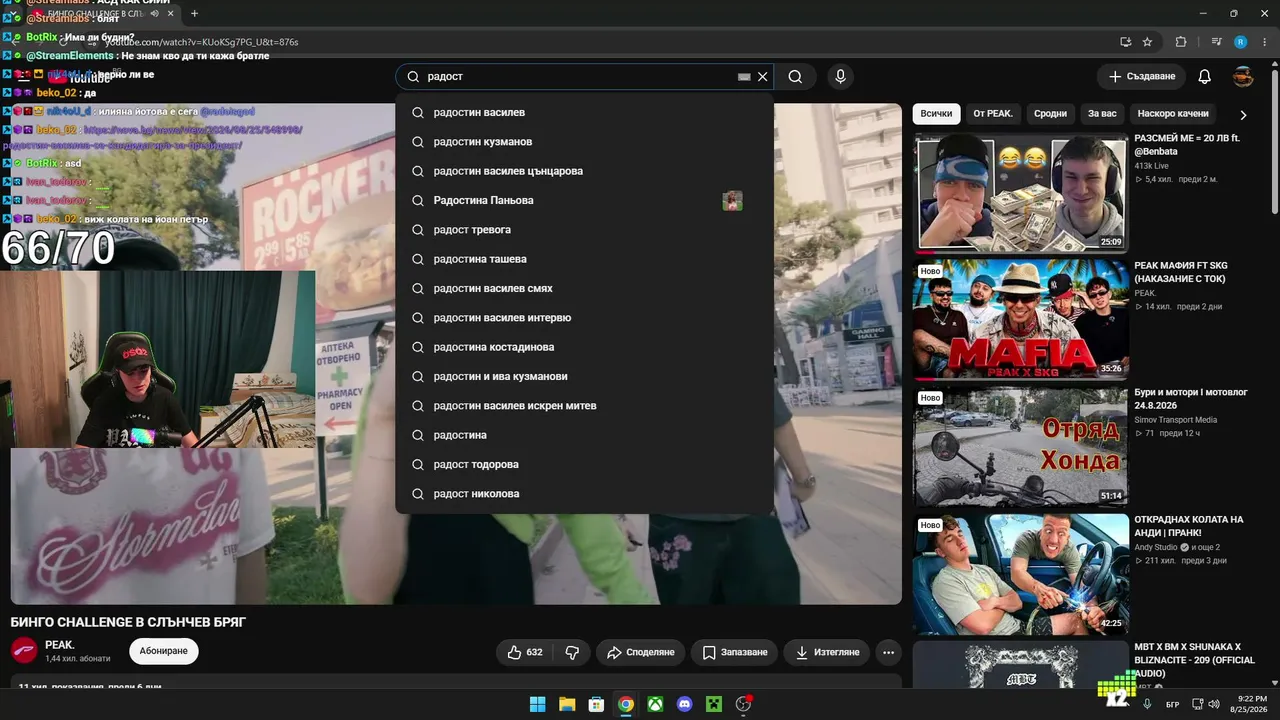Mute the tab using the speaker icon
This screenshot has width=1280, height=720.
[154, 14]
